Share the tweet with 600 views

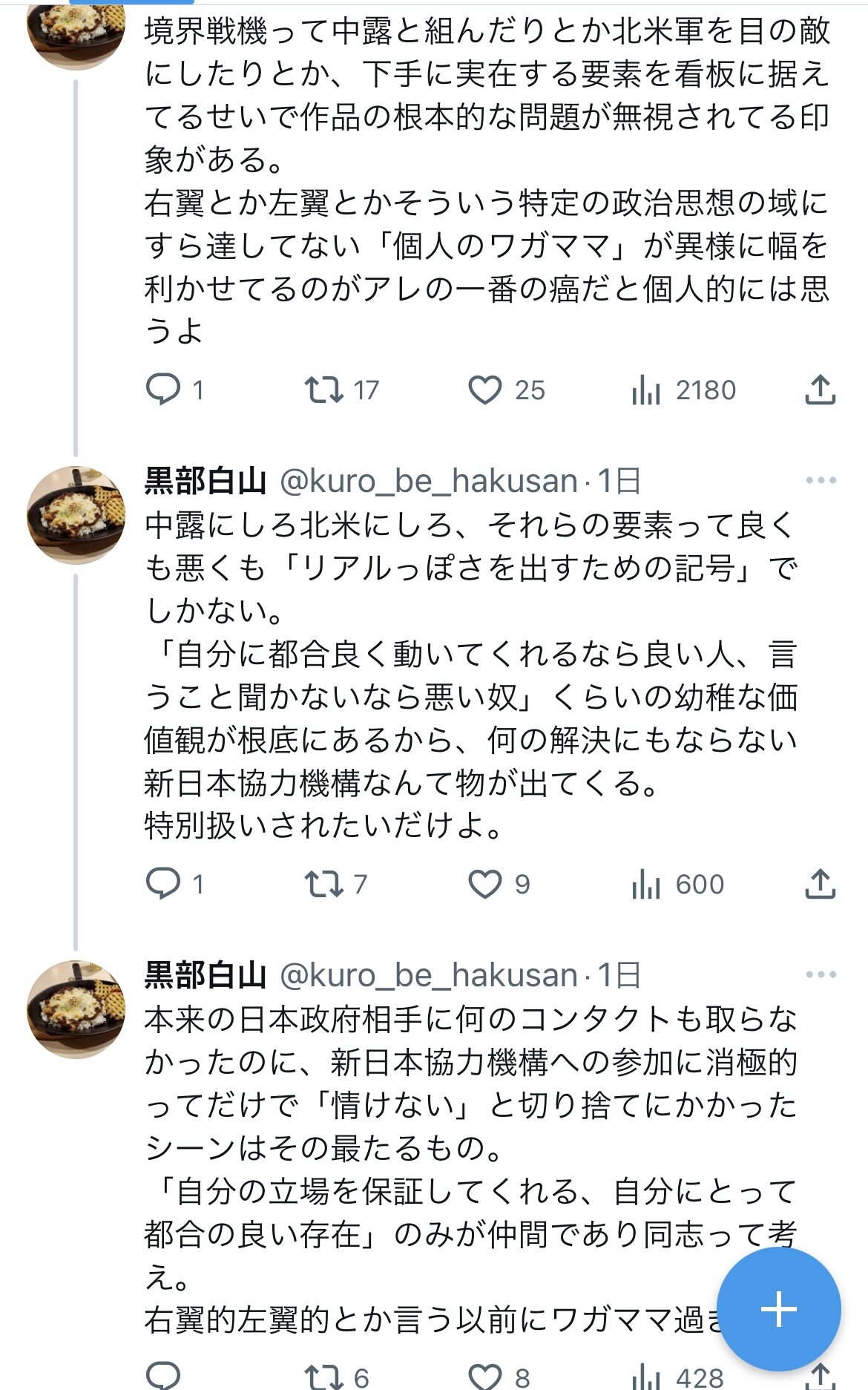point(820,883)
